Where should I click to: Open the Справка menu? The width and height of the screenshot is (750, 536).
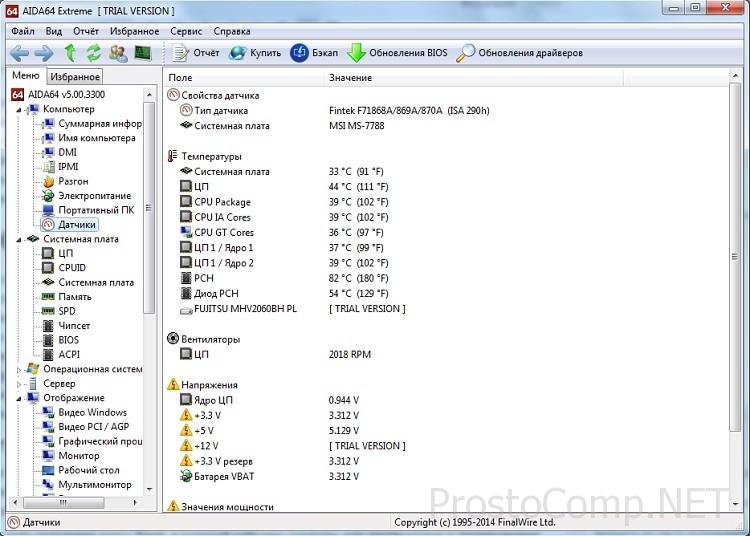click(232, 31)
